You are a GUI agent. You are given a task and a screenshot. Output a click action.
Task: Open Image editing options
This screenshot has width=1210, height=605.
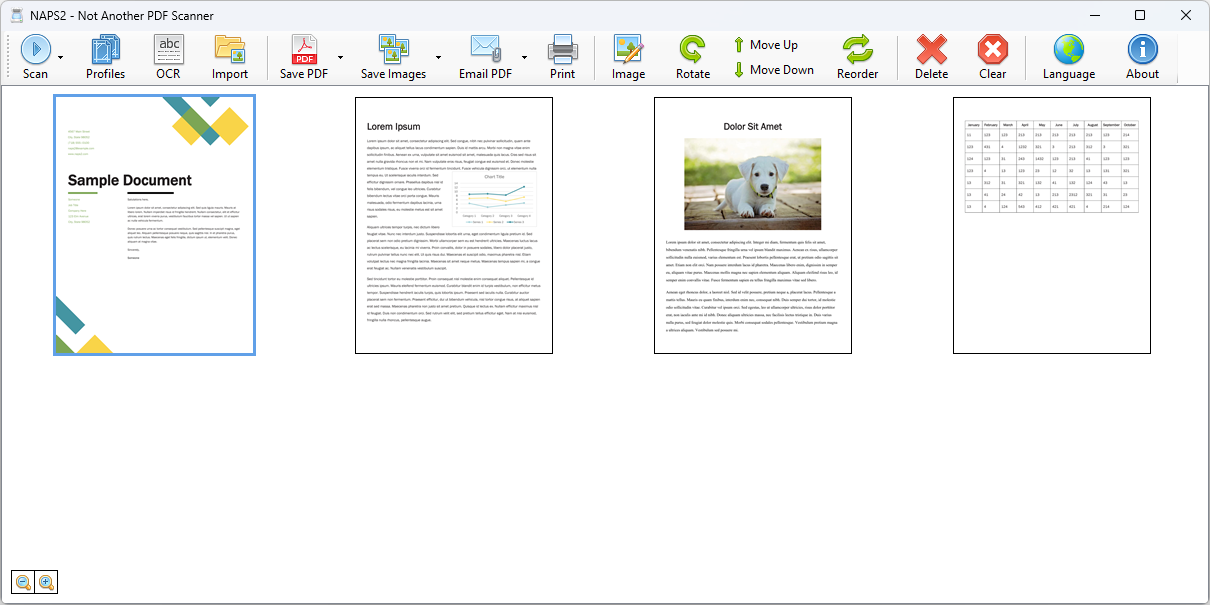point(627,55)
